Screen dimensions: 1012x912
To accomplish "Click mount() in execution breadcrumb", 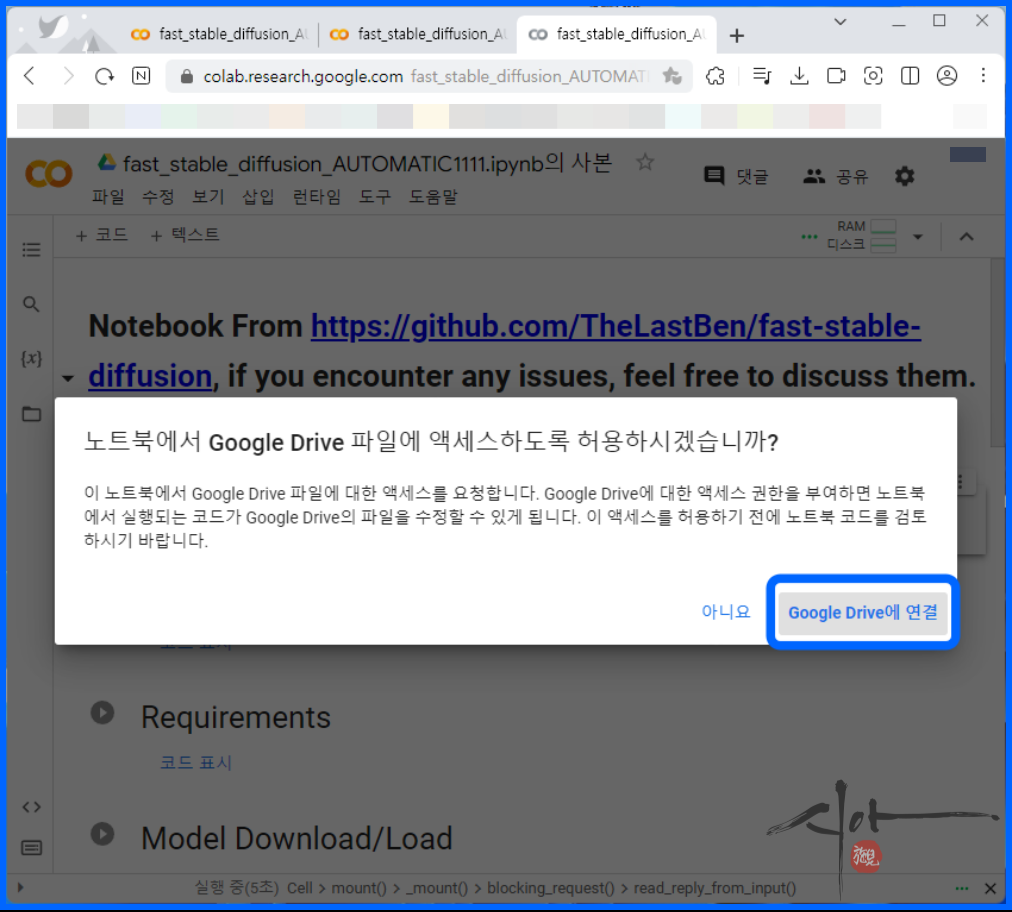I will click(x=359, y=888).
